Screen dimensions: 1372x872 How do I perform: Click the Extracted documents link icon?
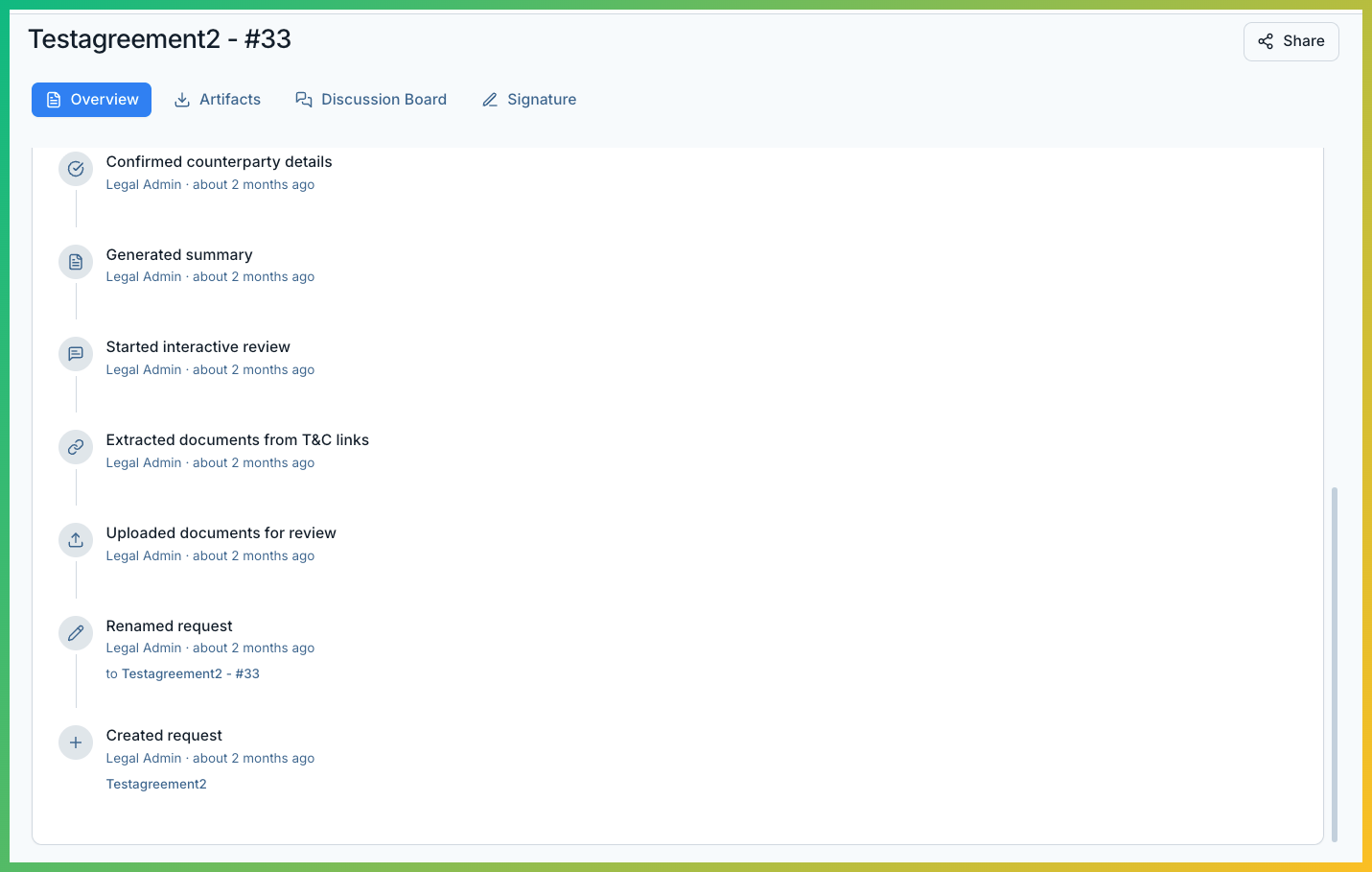76,447
